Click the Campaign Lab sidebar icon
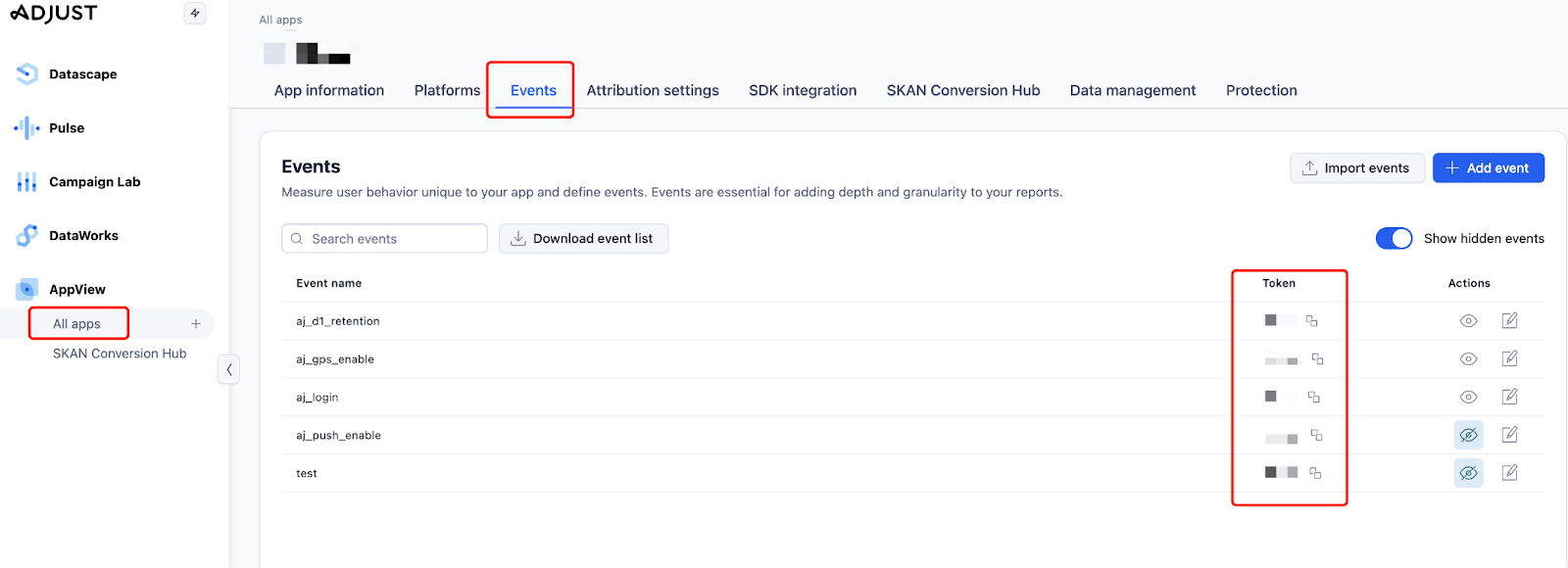 27,181
